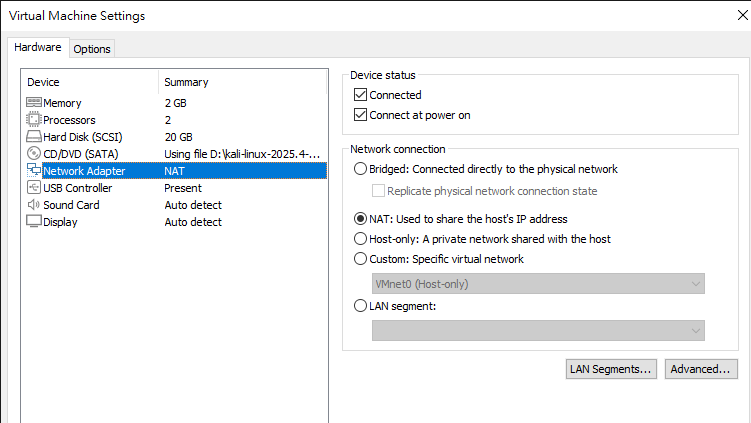Select the Hardware tab
Viewport: 751px width, 423px height.
coord(38,48)
